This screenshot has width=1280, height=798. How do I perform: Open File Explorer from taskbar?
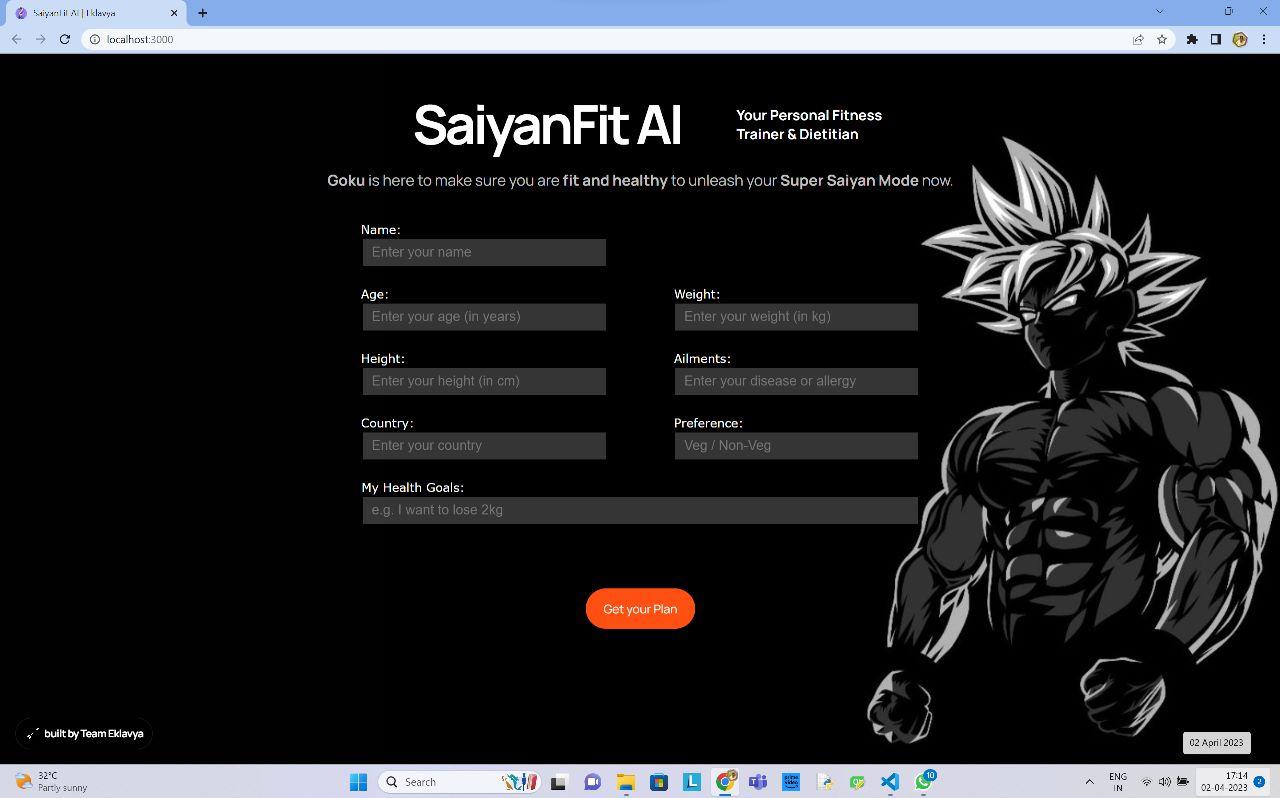click(x=626, y=782)
